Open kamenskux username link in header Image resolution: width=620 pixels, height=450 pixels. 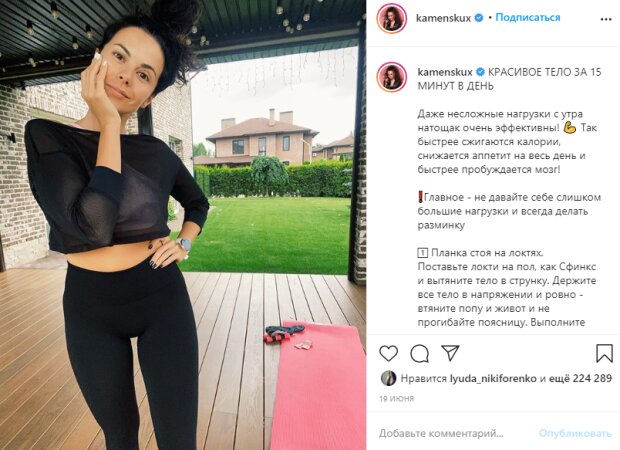[x=443, y=18]
